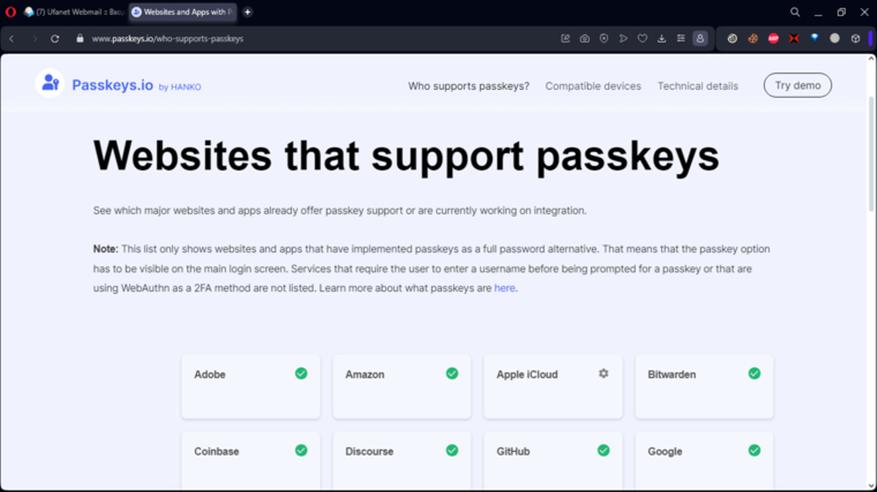Image resolution: width=877 pixels, height=492 pixels.
Task: Open the shield privacy protection icon
Action: [604, 39]
